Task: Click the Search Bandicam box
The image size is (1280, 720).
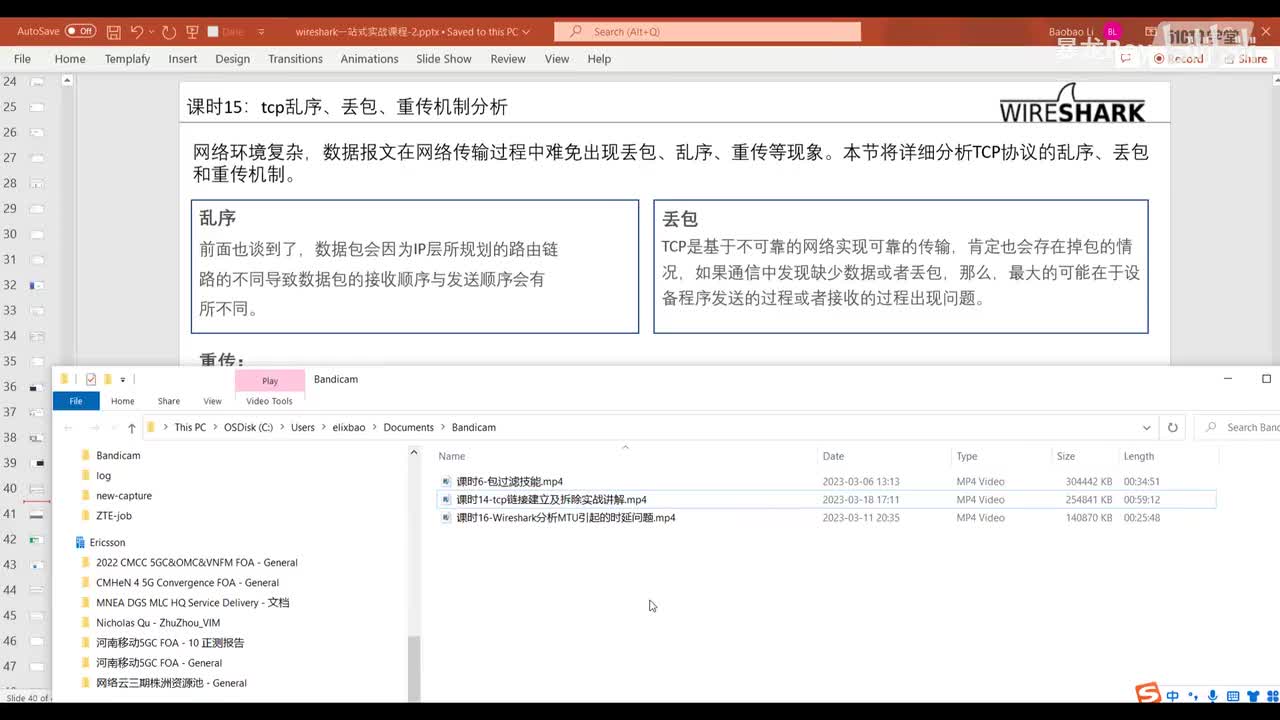Action: [x=1238, y=428]
